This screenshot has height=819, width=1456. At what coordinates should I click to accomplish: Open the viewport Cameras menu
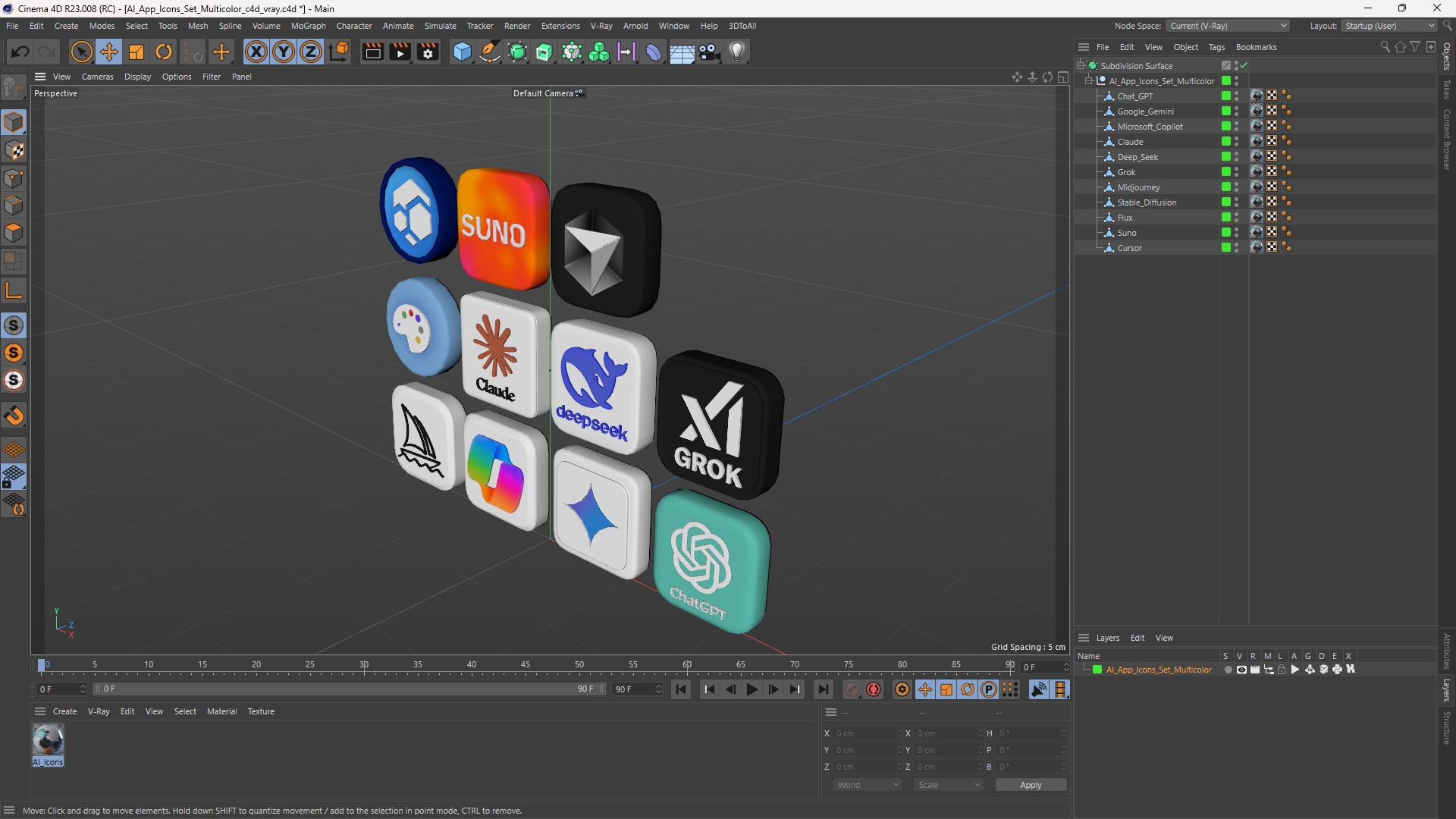pos(97,77)
